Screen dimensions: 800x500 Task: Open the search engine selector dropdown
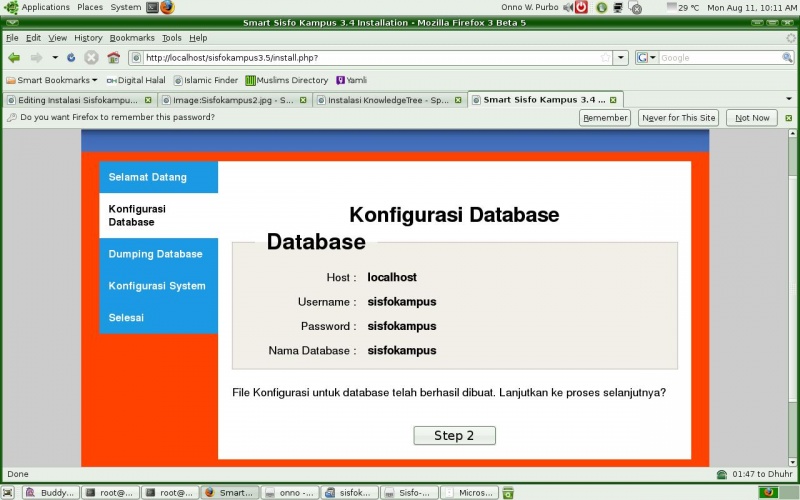pyautogui.click(x=646, y=58)
